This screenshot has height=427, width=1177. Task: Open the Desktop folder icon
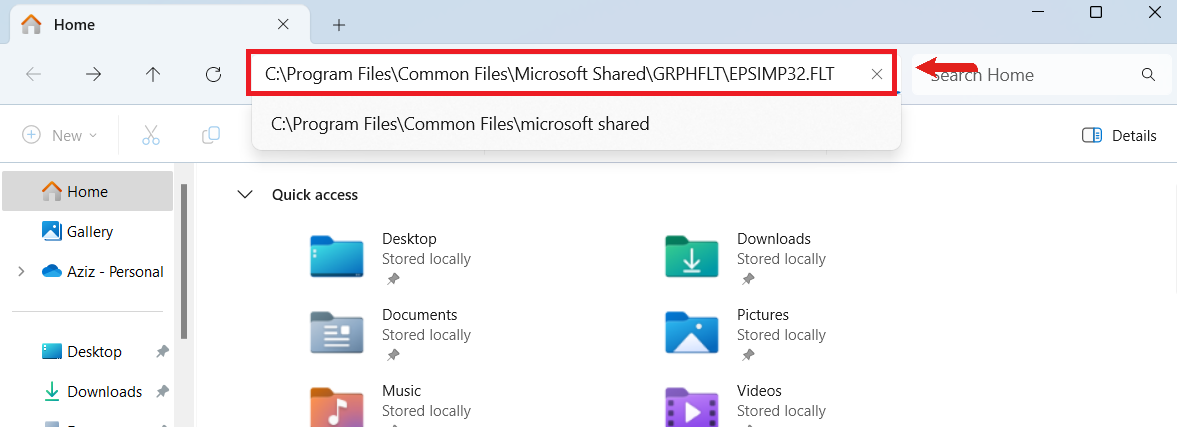click(337, 256)
